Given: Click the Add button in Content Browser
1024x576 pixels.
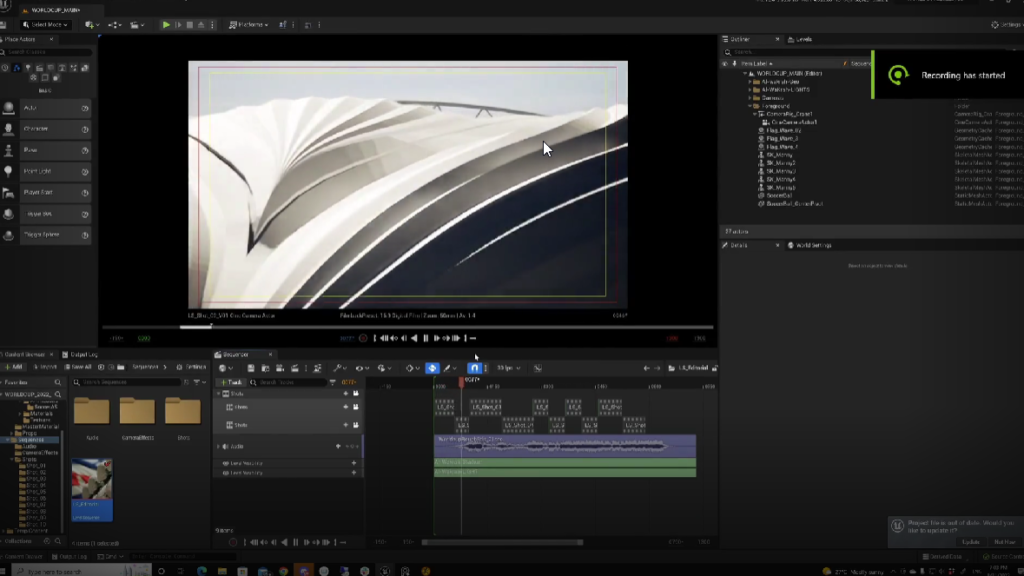Looking at the screenshot, I should (13, 367).
